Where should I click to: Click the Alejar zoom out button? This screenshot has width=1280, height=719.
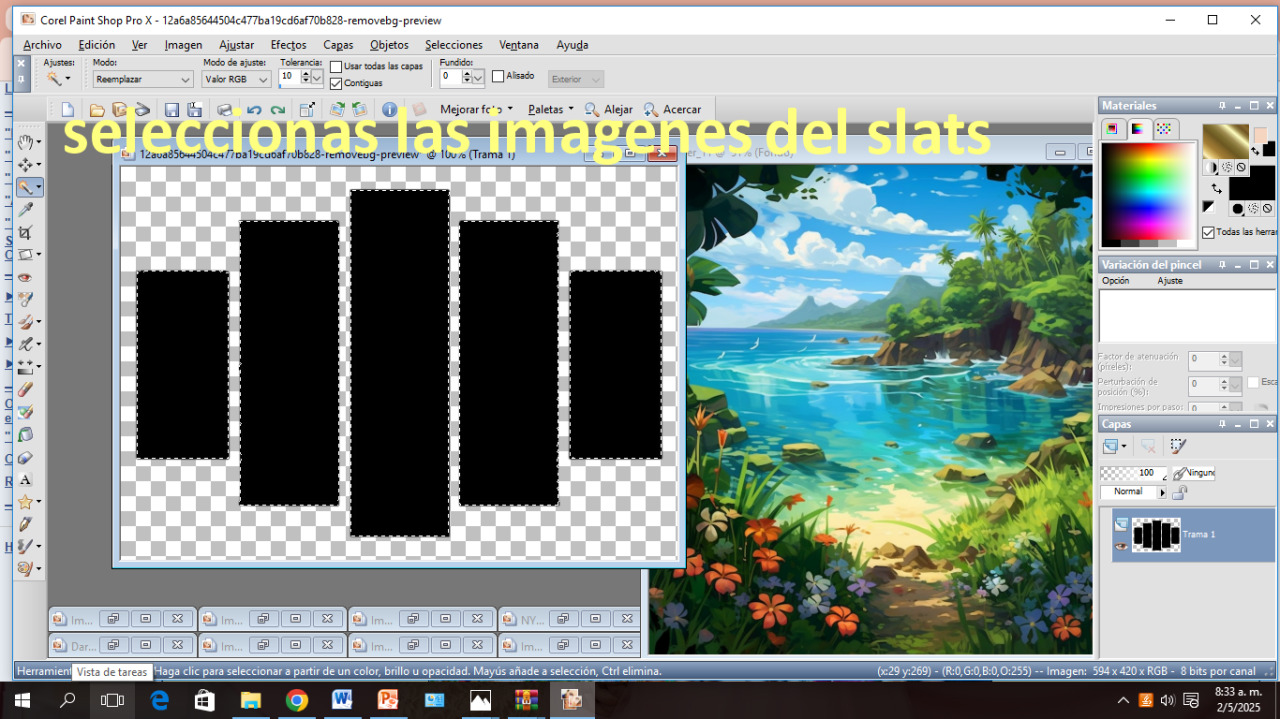609,110
